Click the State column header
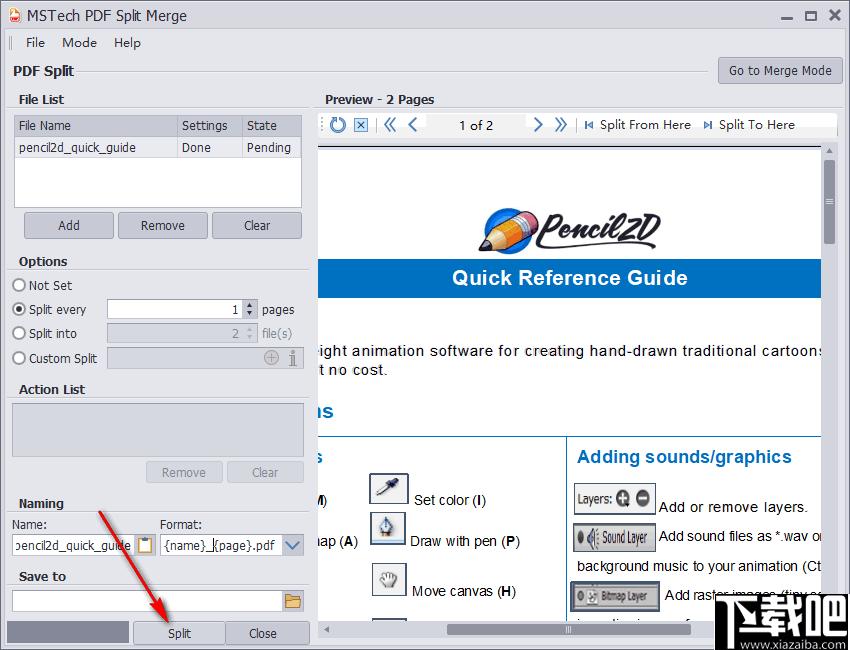Viewport: 850px width, 650px height. pyautogui.click(x=272, y=125)
